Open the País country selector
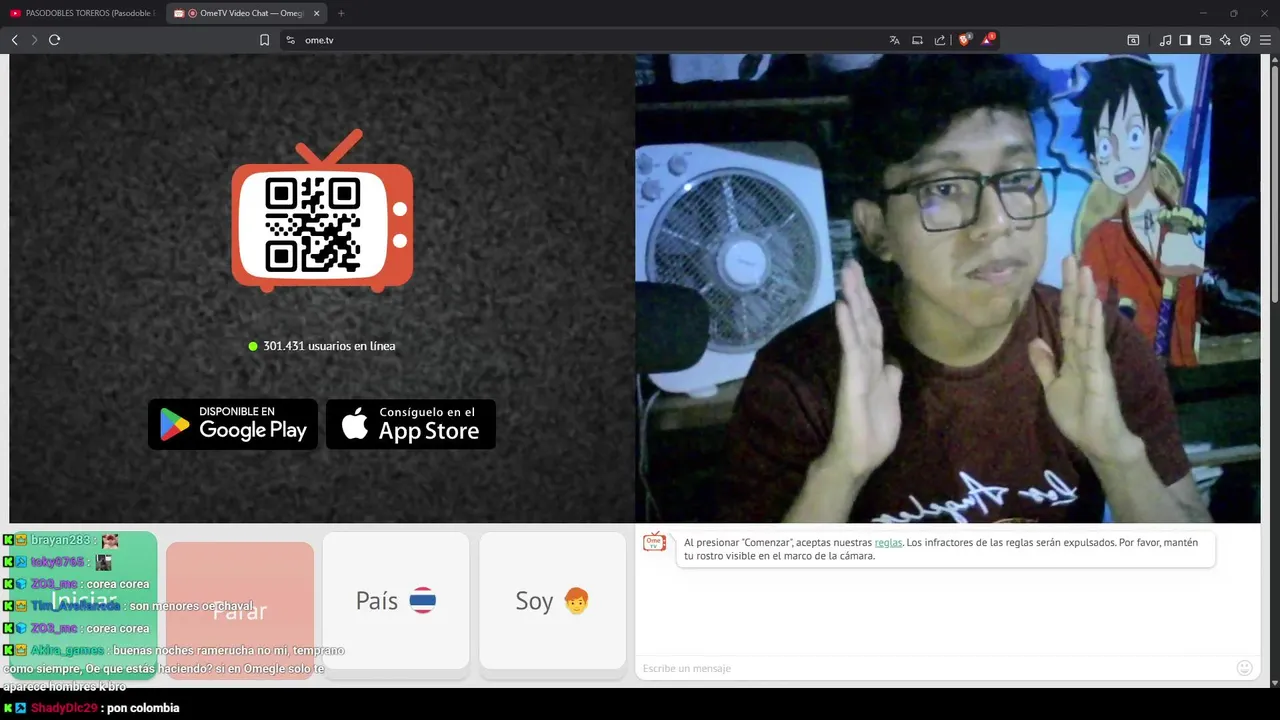The width and height of the screenshot is (1280, 720). (x=396, y=600)
